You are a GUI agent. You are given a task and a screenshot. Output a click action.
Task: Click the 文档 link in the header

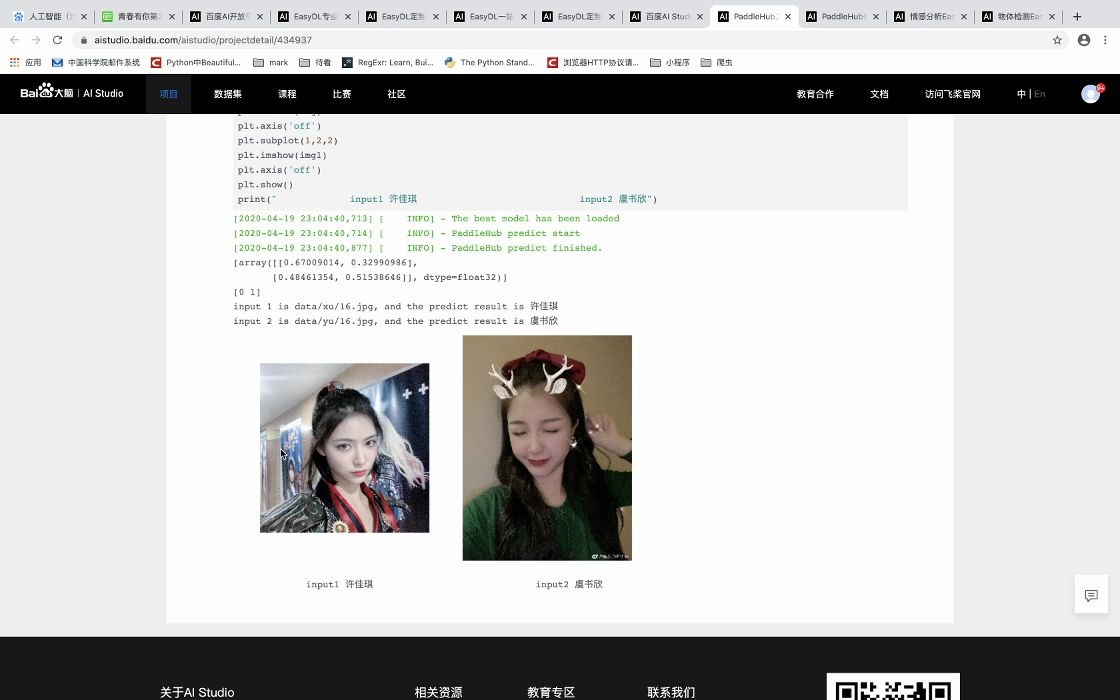pos(879,93)
